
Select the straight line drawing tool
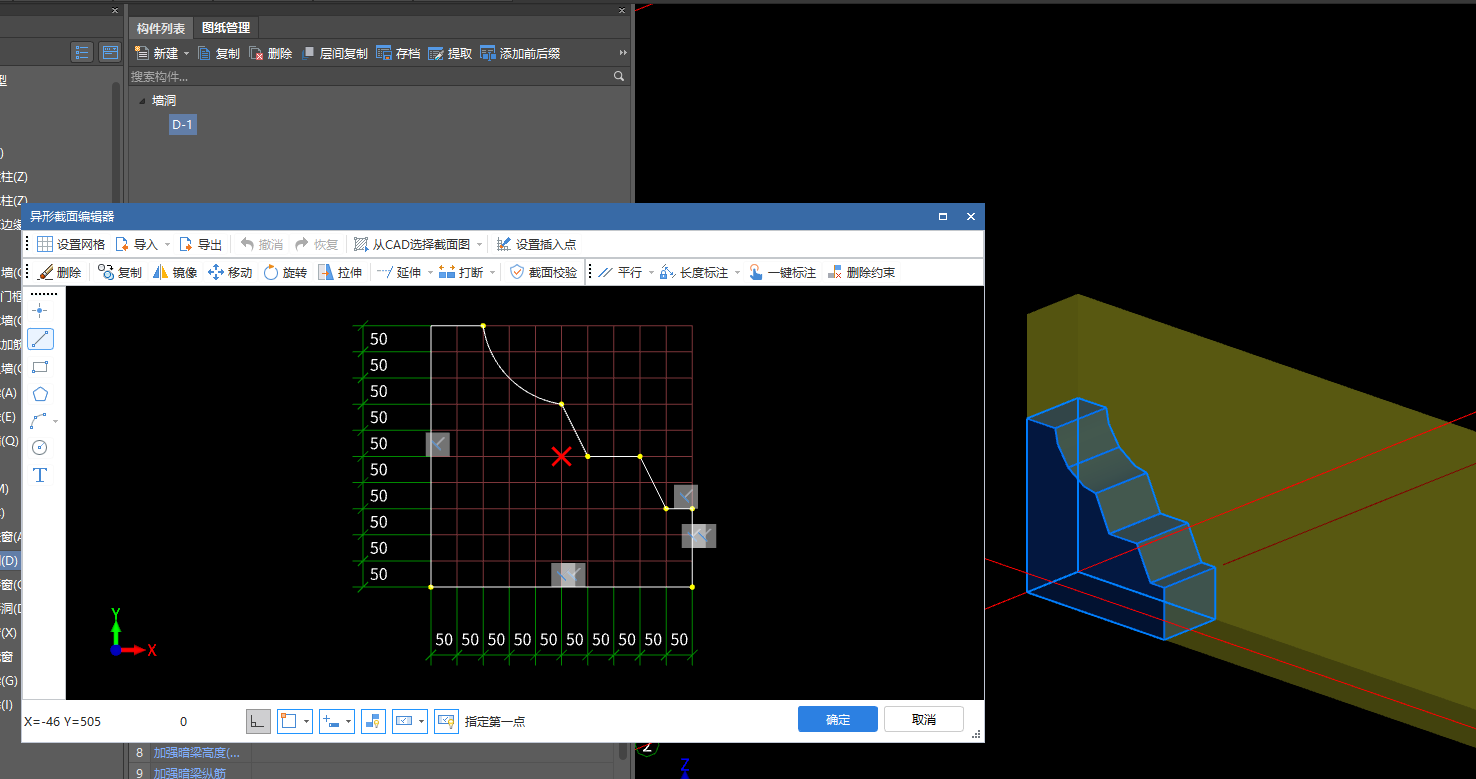tap(40, 339)
